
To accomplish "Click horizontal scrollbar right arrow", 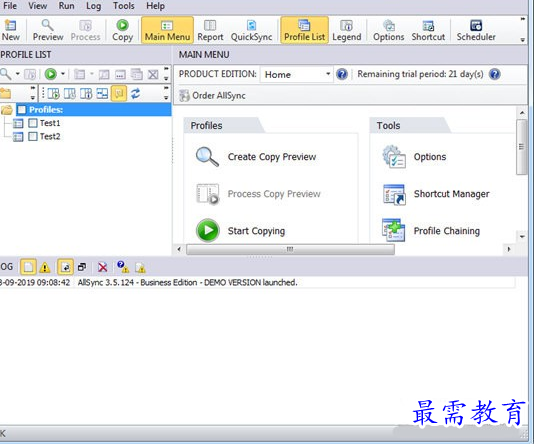I will pyautogui.click(x=509, y=249).
